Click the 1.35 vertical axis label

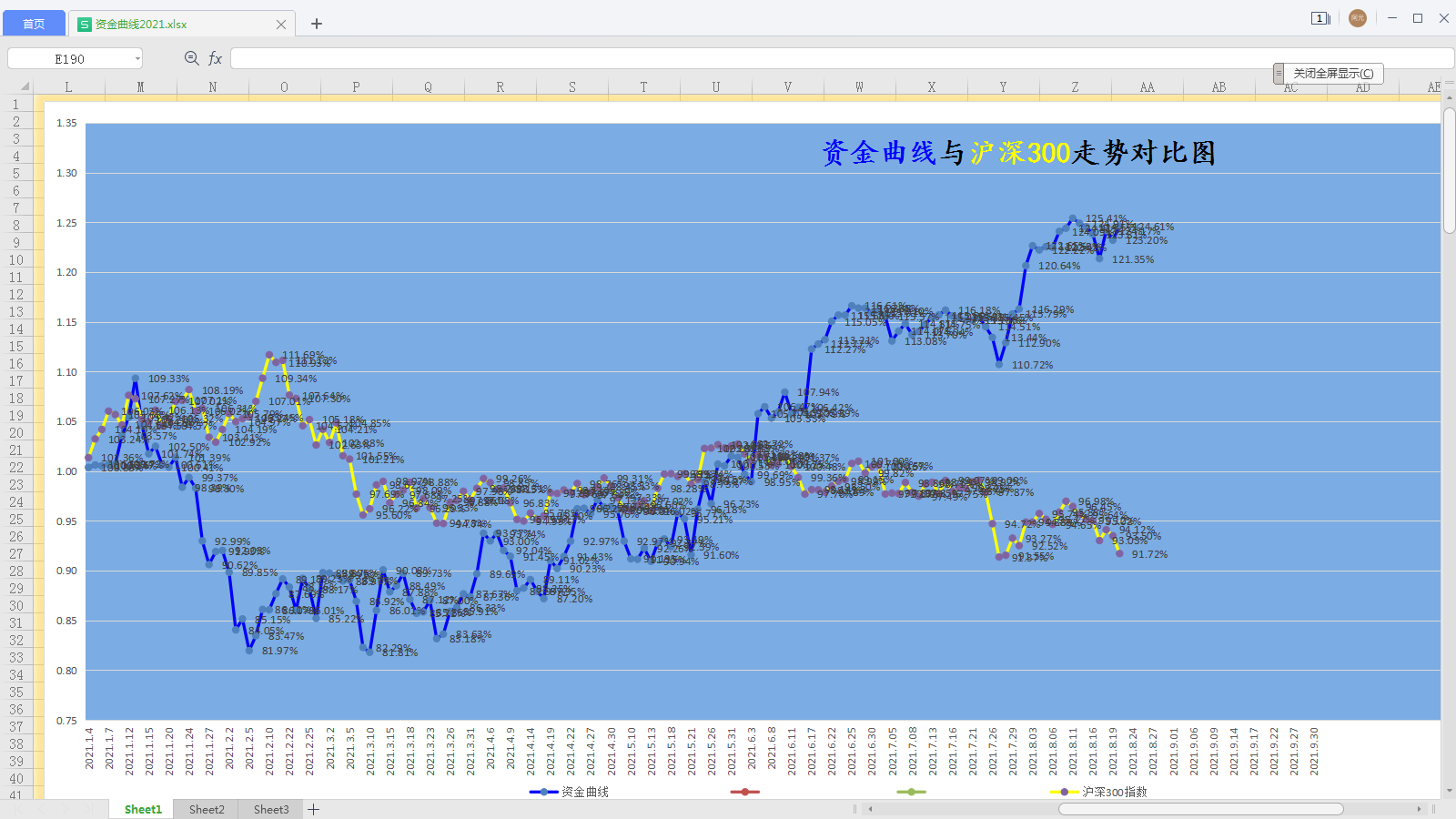[x=66, y=123]
